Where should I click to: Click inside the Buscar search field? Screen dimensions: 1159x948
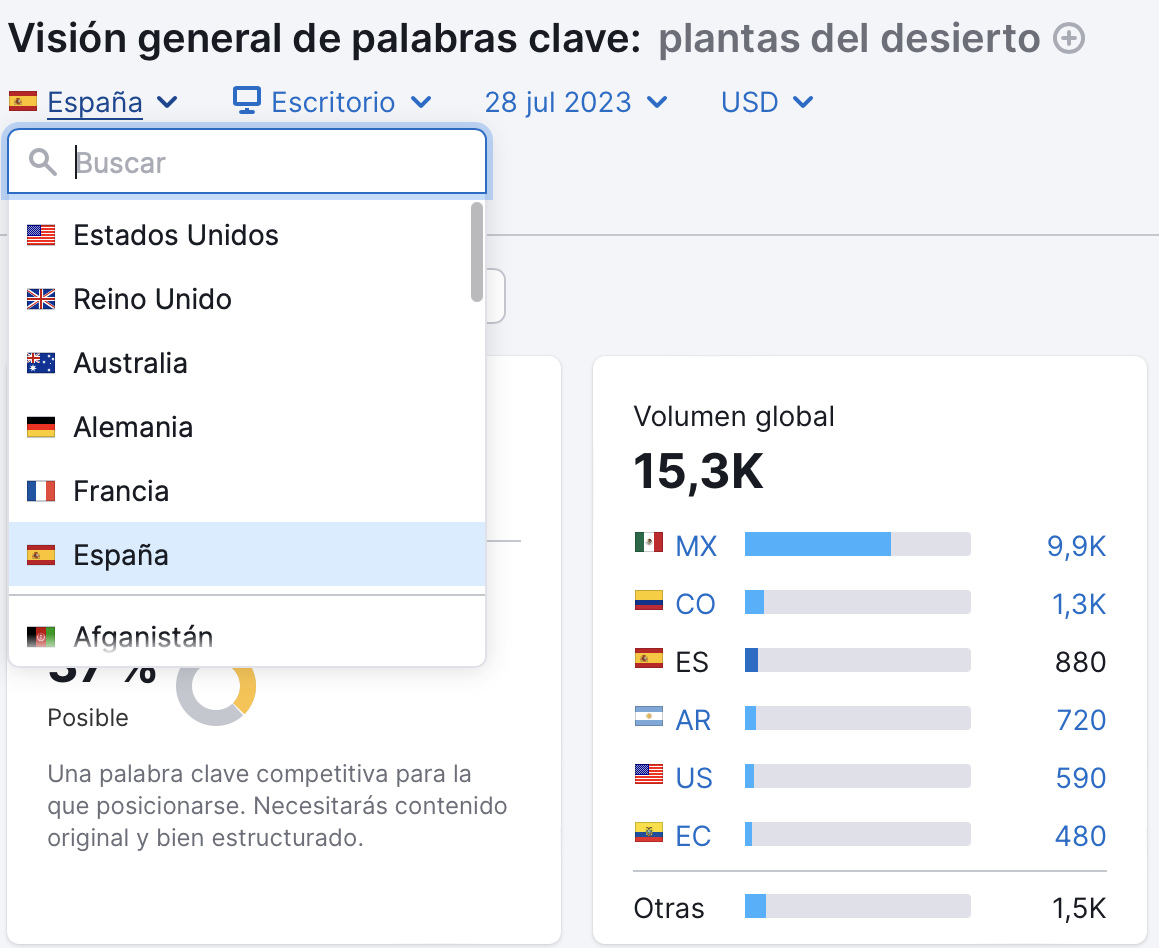point(250,162)
